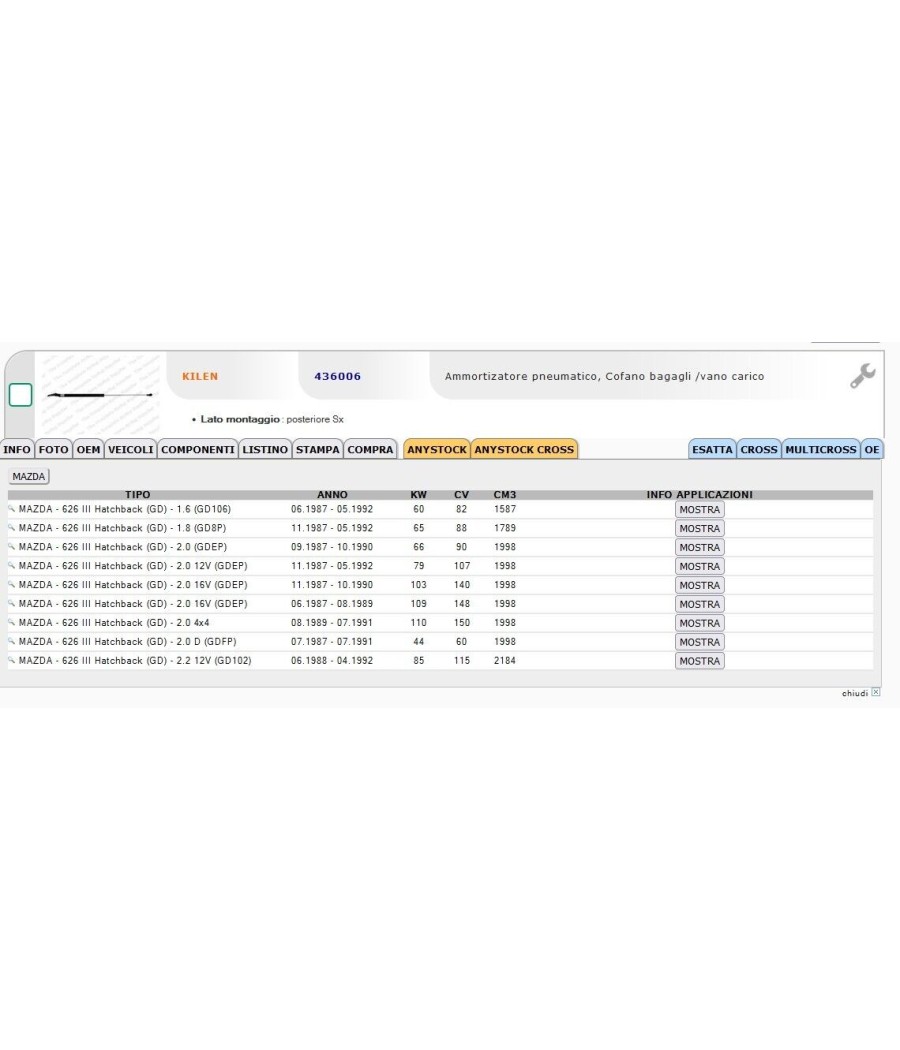Image resolution: width=900 pixels, height=1050 pixels.
Task: Click the wrench tool icon
Action: coord(862,376)
